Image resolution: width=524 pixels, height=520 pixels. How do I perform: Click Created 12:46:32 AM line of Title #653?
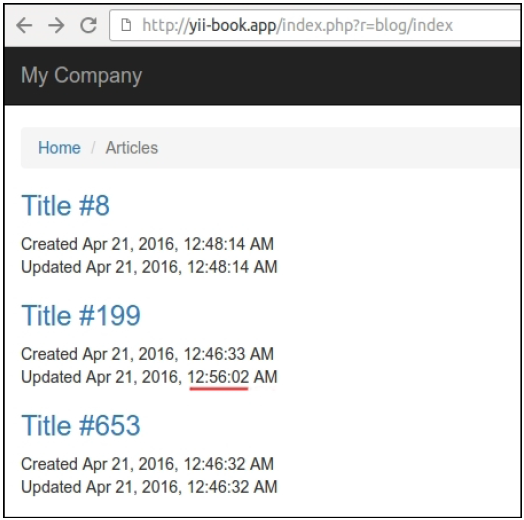coord(147,464)
